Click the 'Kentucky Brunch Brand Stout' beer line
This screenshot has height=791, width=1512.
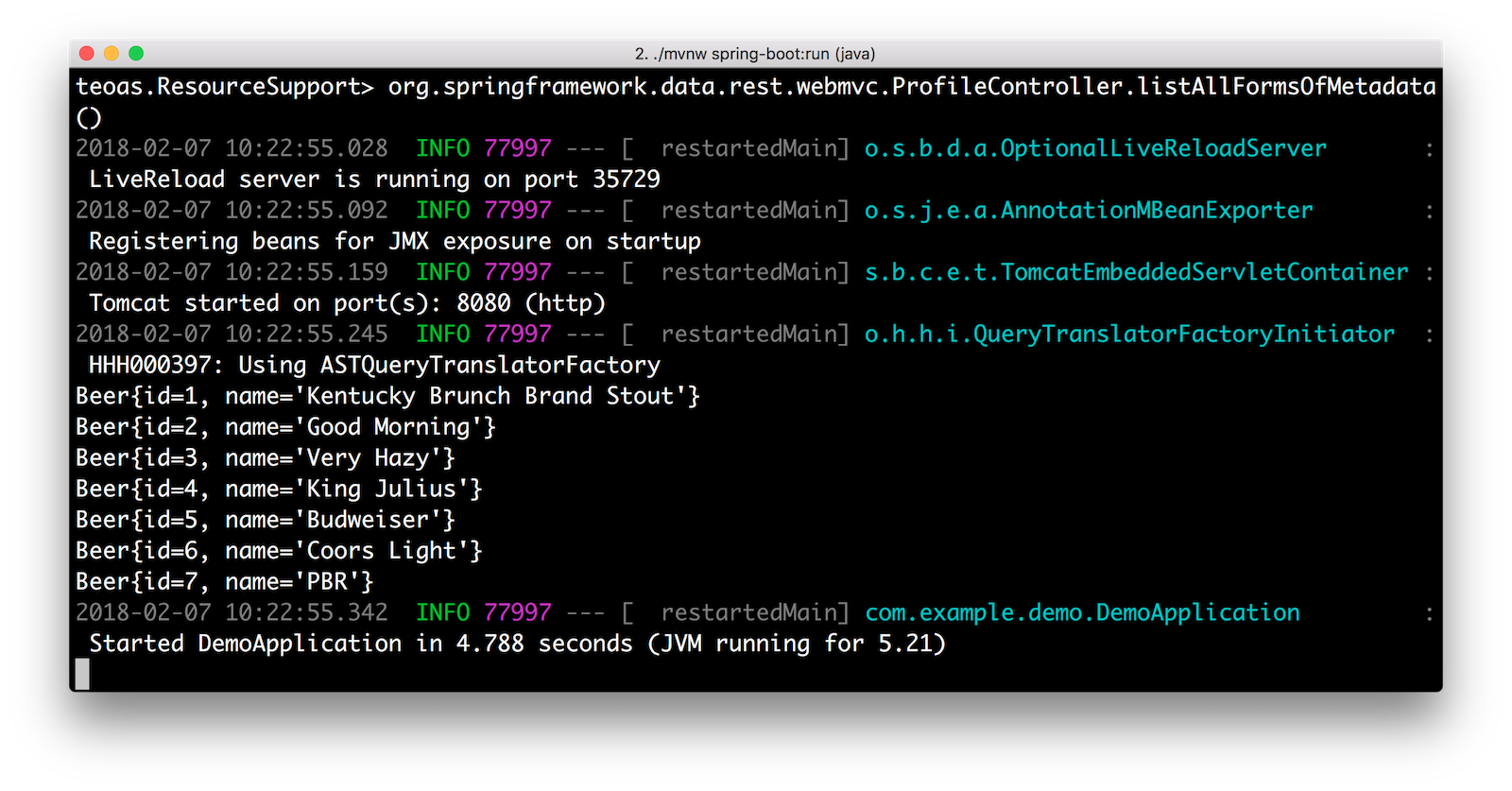387,396
